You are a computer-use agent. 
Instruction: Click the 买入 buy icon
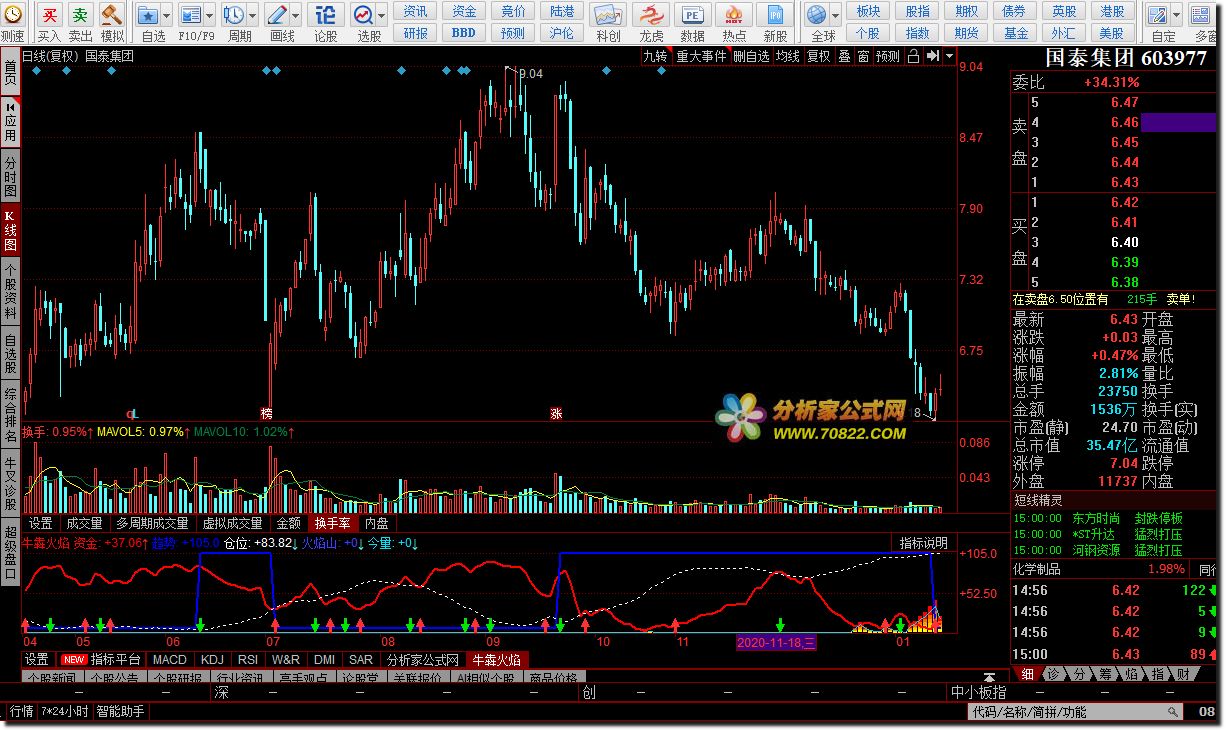(49, 15)
